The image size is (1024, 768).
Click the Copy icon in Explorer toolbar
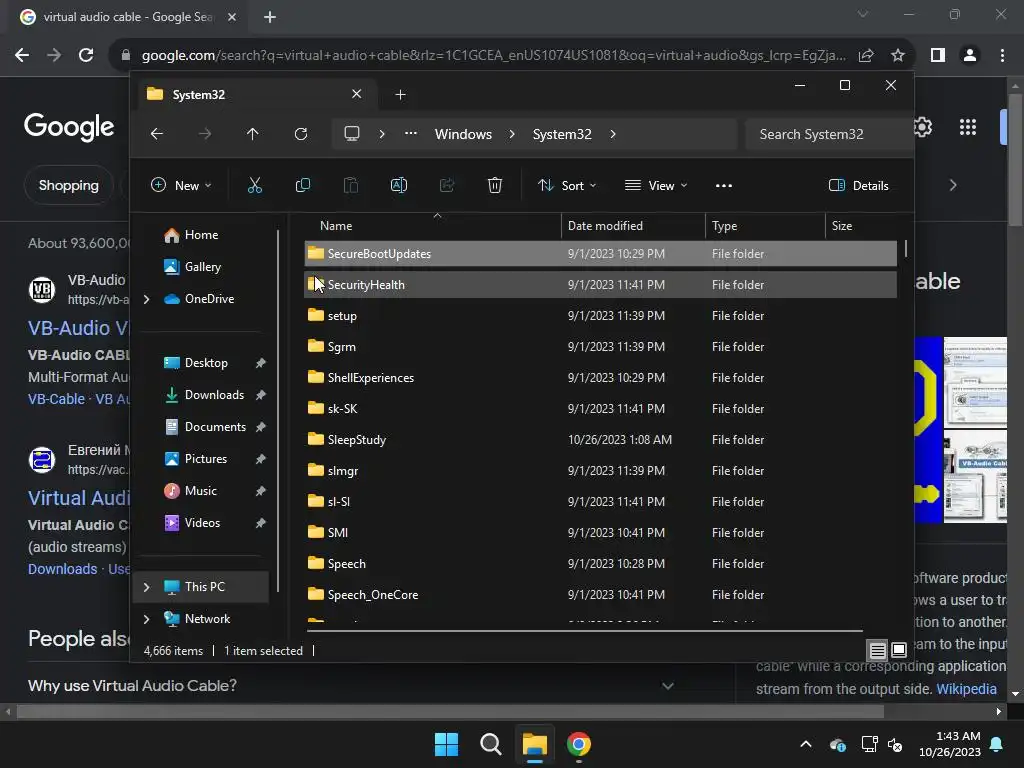click(302, 185)
